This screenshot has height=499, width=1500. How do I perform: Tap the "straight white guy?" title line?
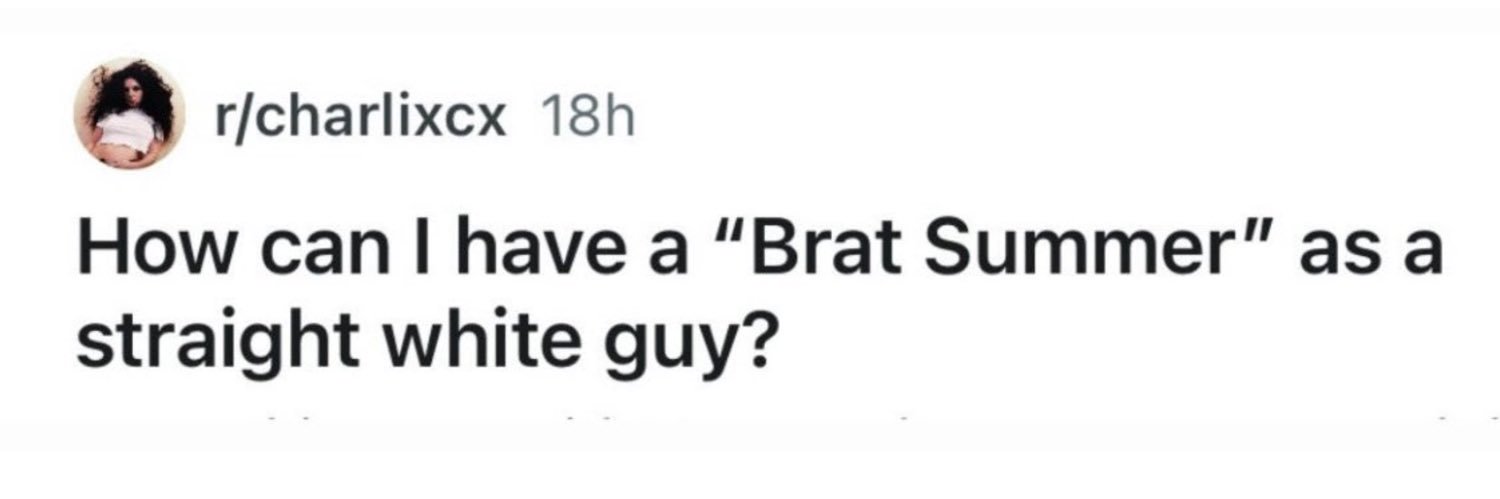point(422,343)
